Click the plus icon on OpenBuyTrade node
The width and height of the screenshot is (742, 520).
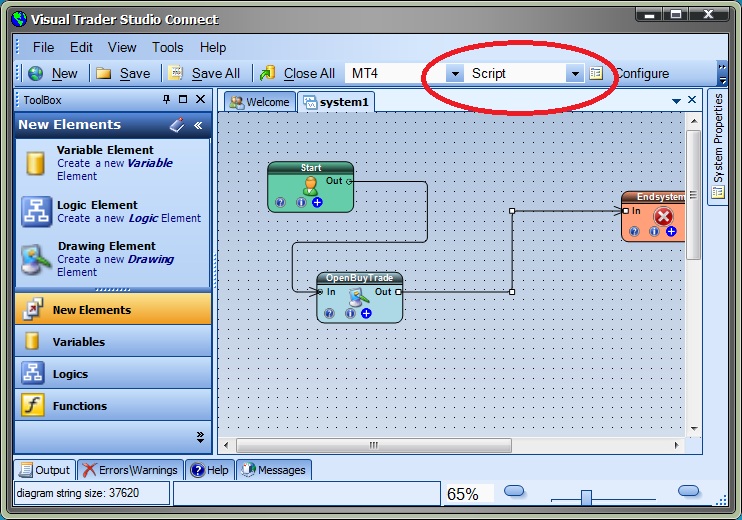366,313
